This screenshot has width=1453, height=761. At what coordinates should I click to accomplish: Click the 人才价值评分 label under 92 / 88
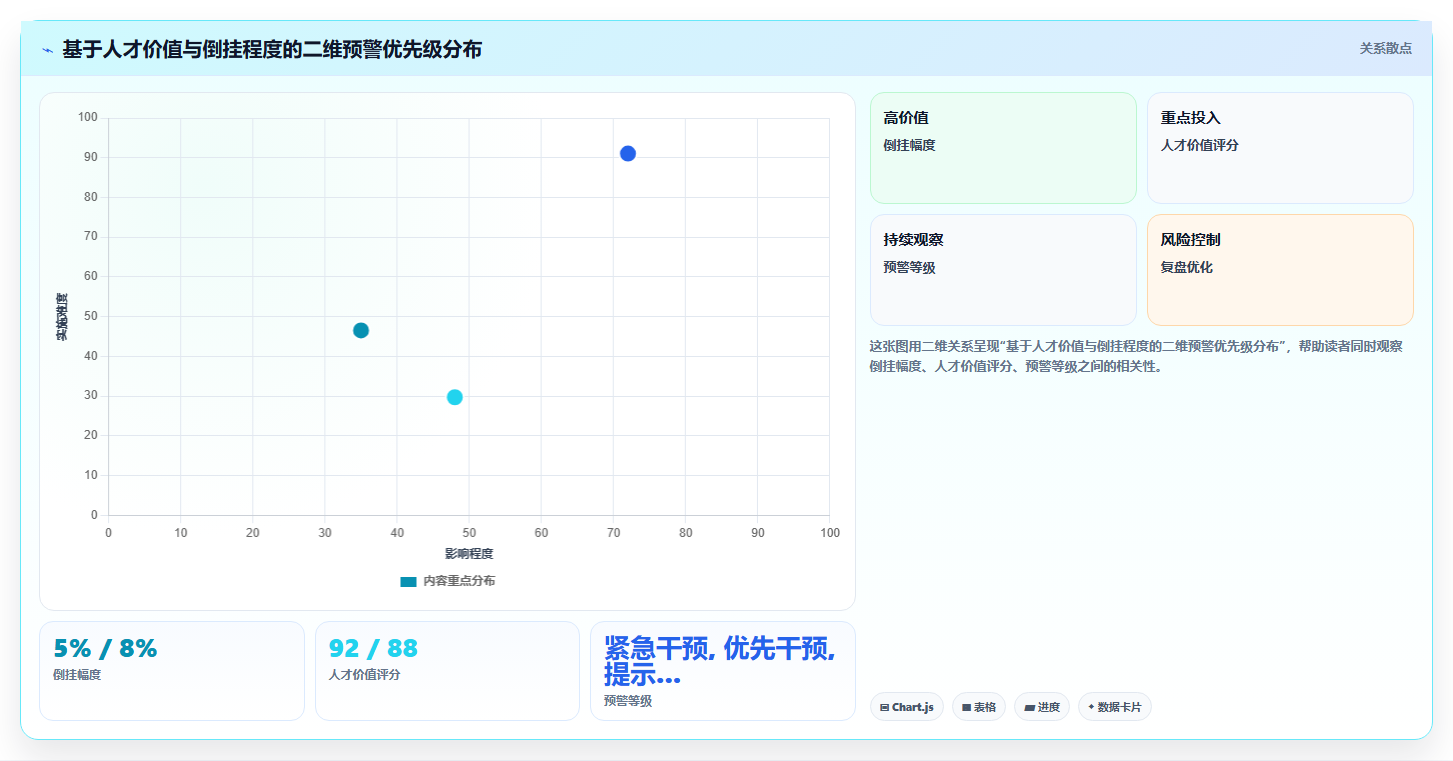click(365, 675)
